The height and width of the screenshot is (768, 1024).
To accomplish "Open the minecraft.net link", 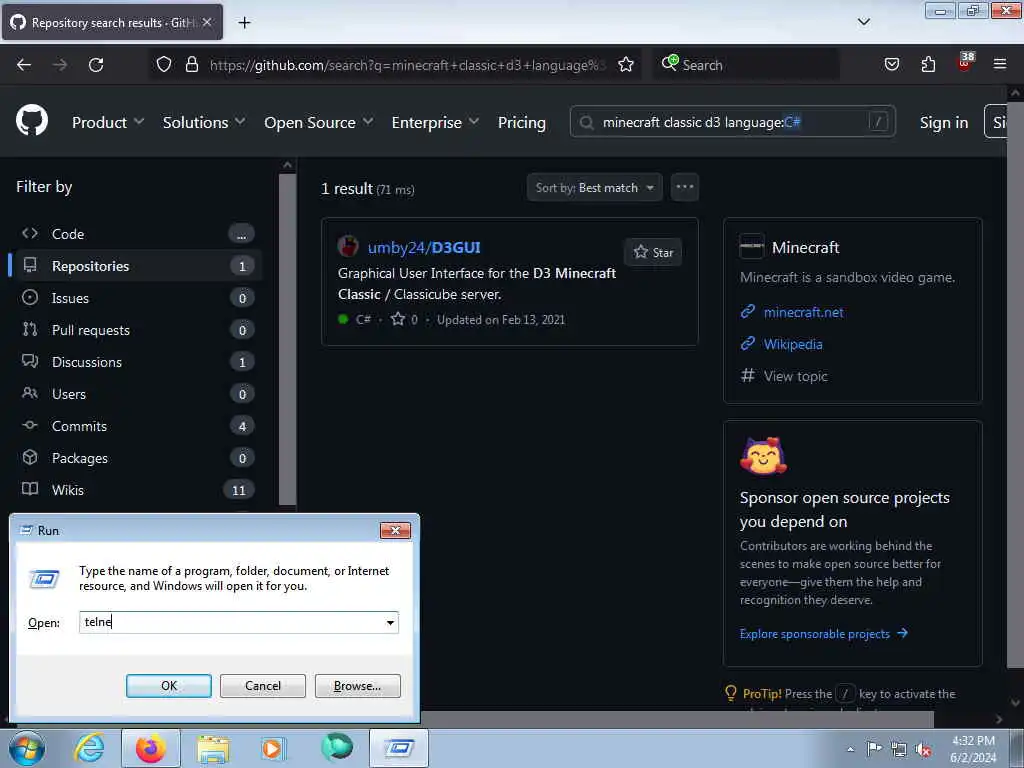I will pos(803,312).
